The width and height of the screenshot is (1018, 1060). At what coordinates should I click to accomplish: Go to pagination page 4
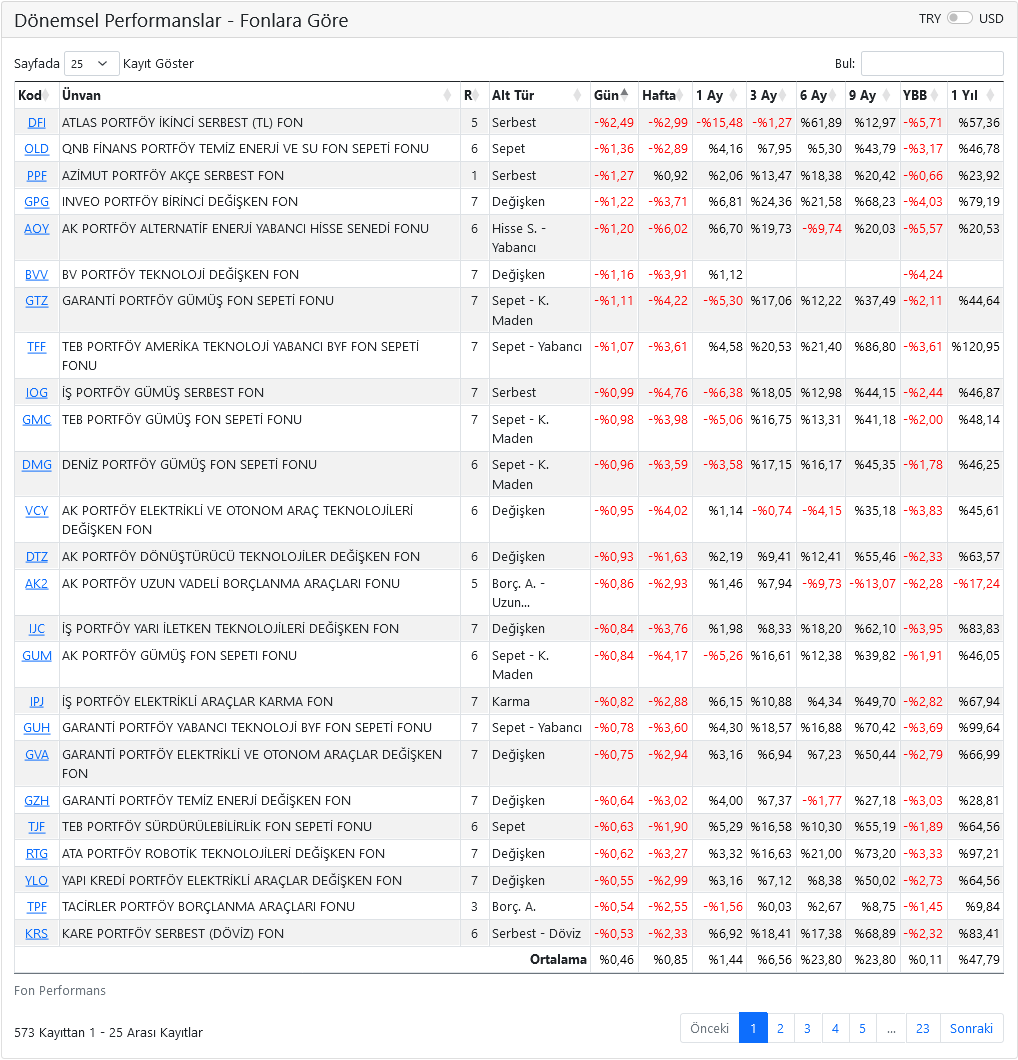pos(835,1028)
